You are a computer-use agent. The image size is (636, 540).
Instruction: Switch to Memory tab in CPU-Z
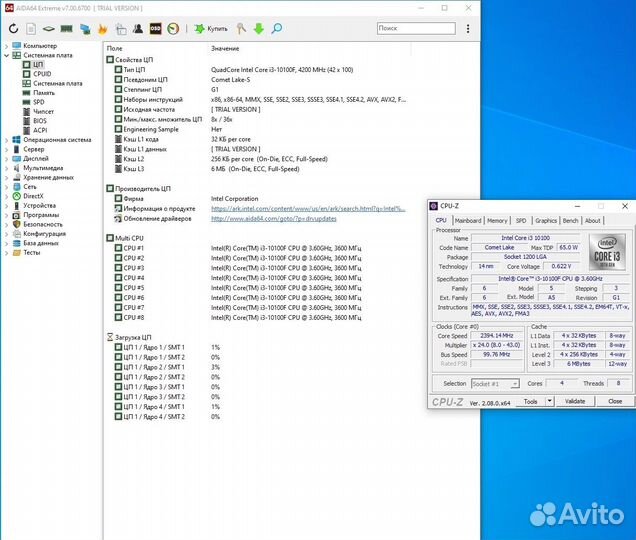497,220
